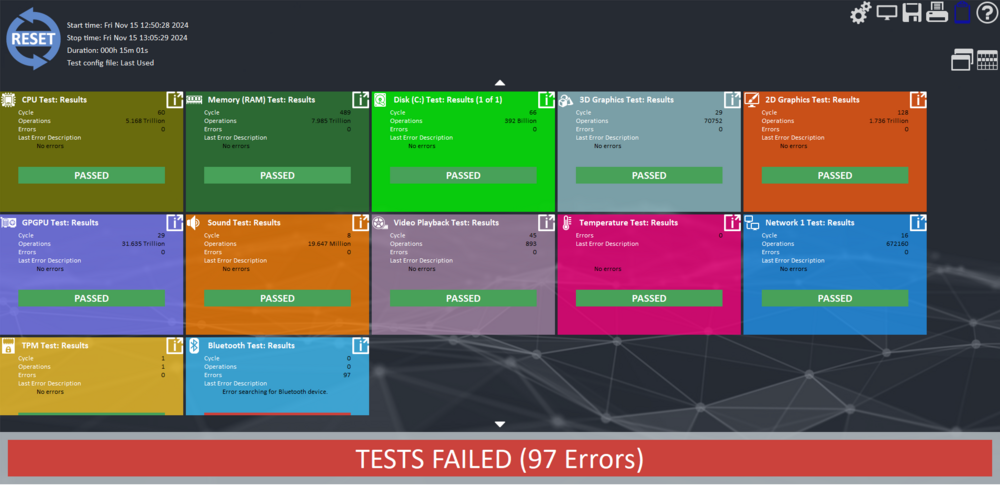Click PASSED bar in Disk (C:) Test
The width and height of the screenshot is (1000, 489).
tap(464, 175)
